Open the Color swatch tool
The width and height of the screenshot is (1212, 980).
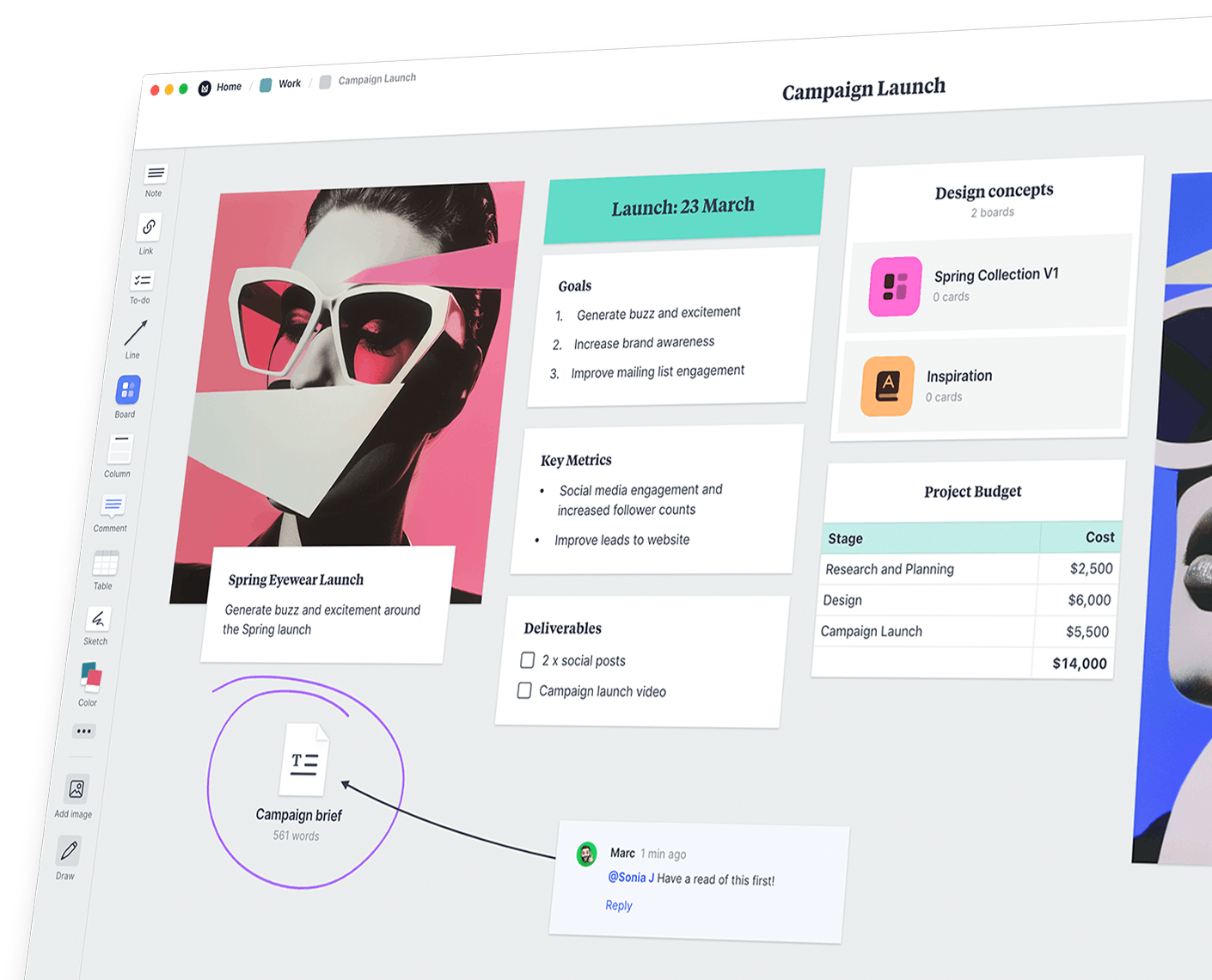90,677
